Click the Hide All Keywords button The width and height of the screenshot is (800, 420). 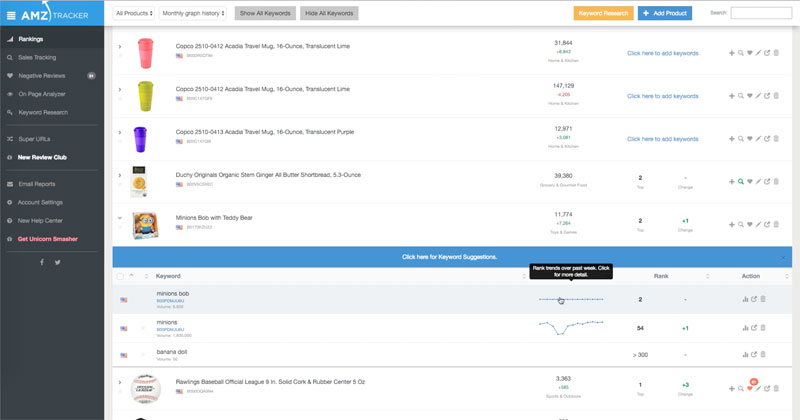329,13
